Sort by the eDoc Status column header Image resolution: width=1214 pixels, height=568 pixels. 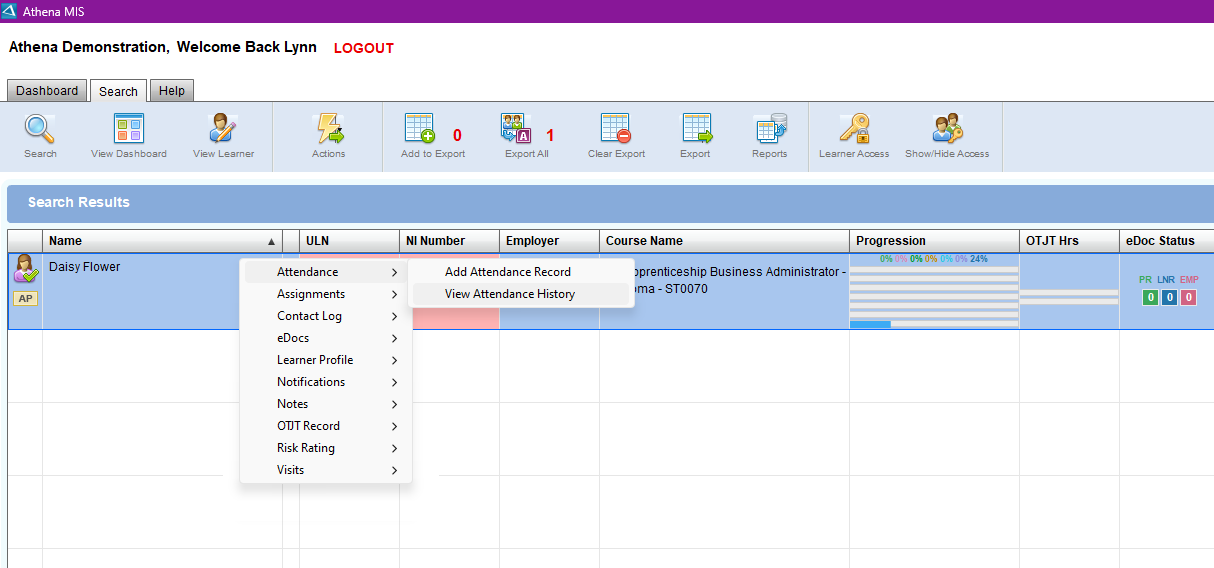pyautogui.click(x=1166, y=241)
